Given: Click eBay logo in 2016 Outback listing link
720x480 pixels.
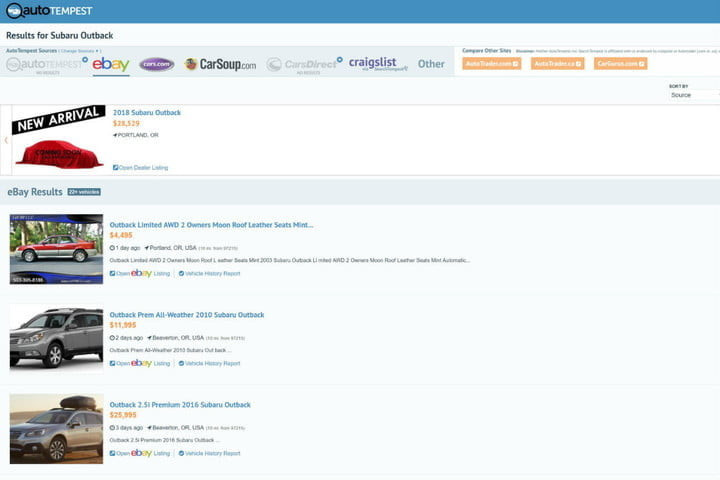Looking at the screenshot, I should coord(141,453).
